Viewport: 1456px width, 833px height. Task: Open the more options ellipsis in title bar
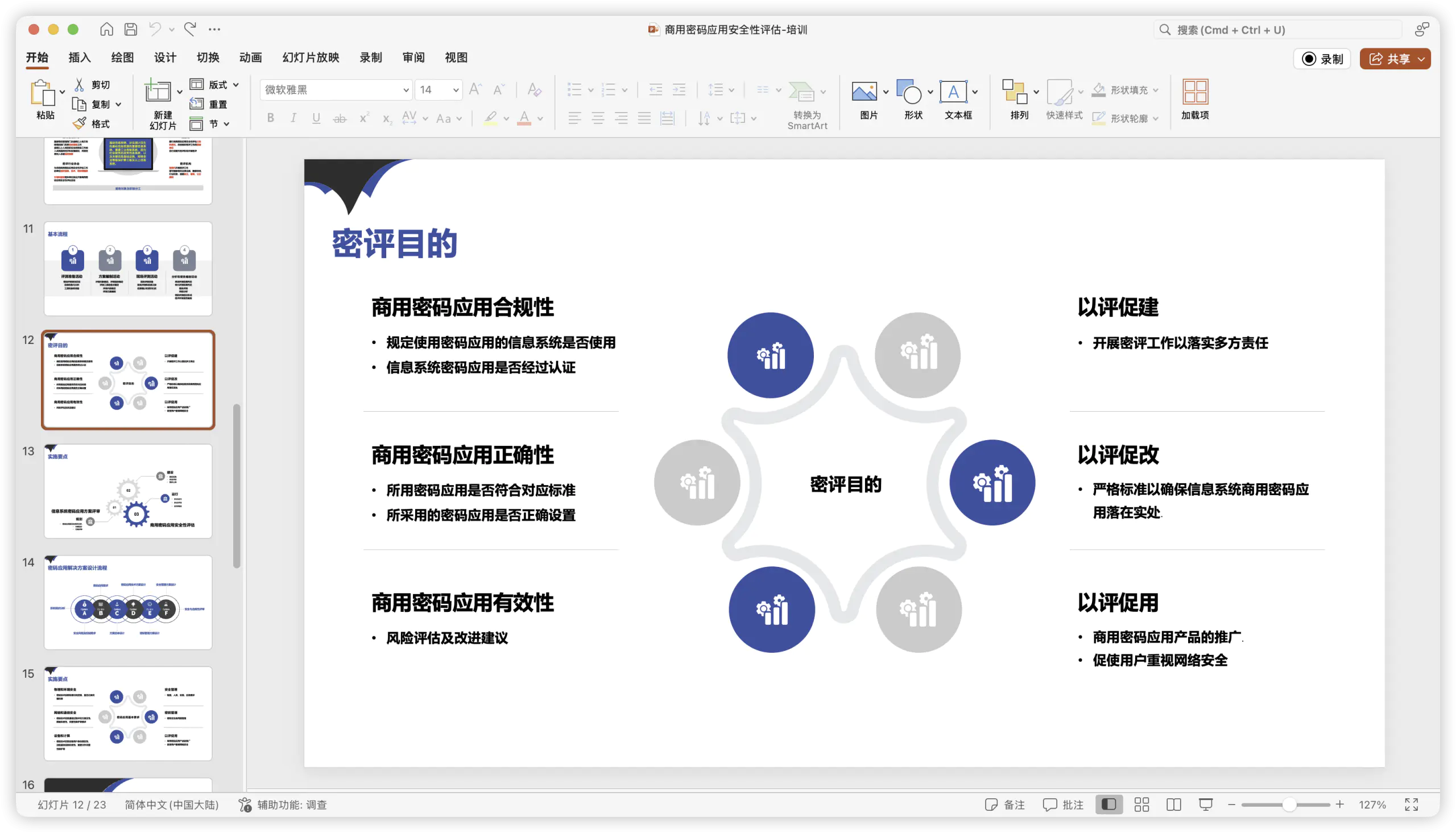[x=214, y=29]
